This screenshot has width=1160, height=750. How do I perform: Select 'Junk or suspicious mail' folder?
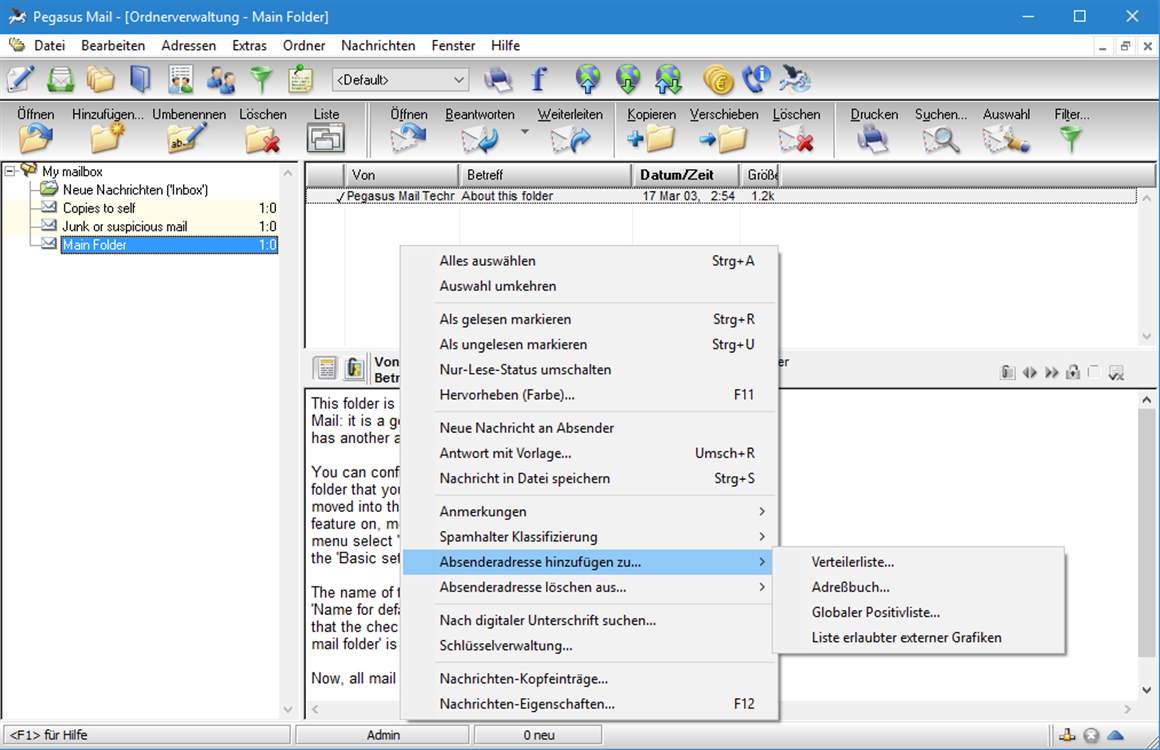pos(124,226)
